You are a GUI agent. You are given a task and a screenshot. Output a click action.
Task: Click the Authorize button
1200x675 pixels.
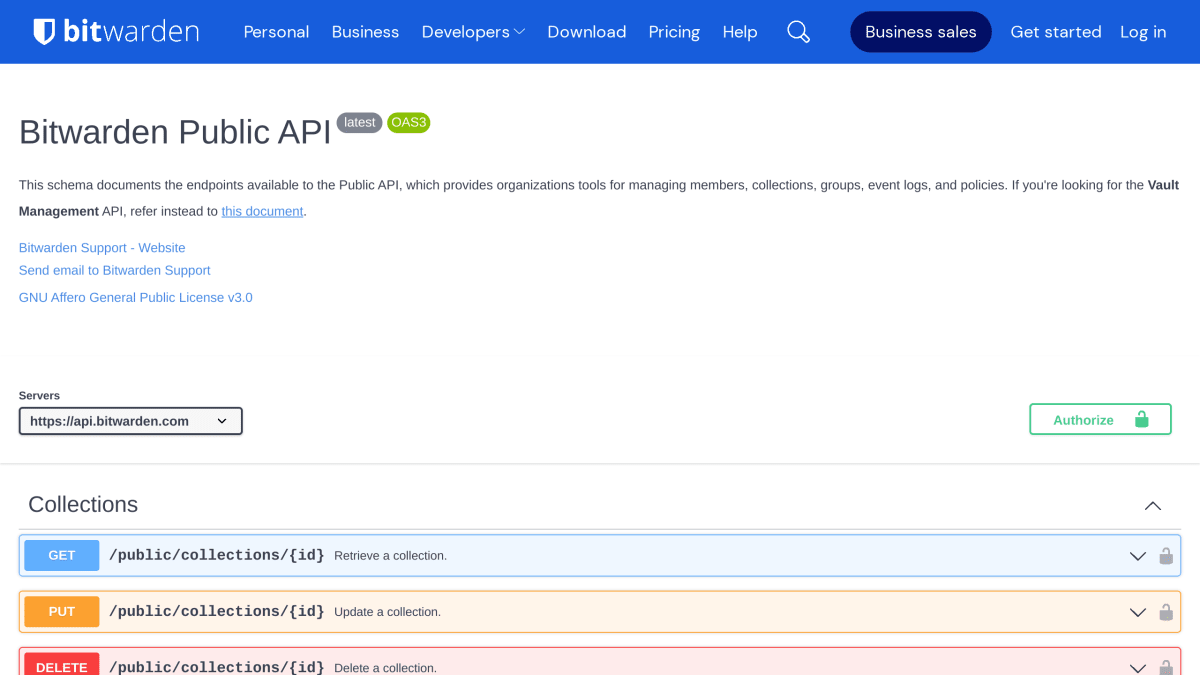click(x=1100, y=420)
